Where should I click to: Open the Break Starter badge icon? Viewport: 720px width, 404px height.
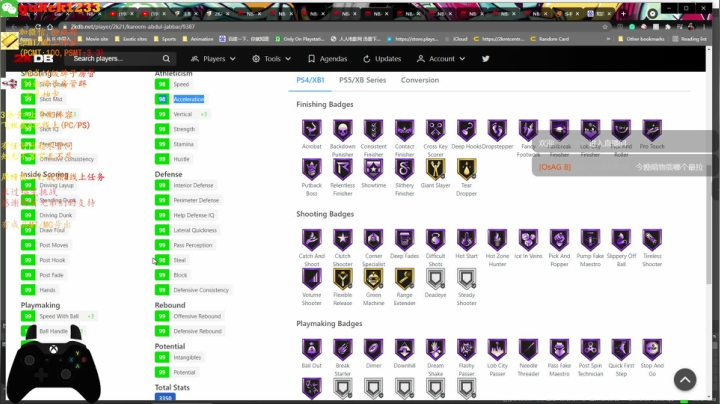point(343,349)
